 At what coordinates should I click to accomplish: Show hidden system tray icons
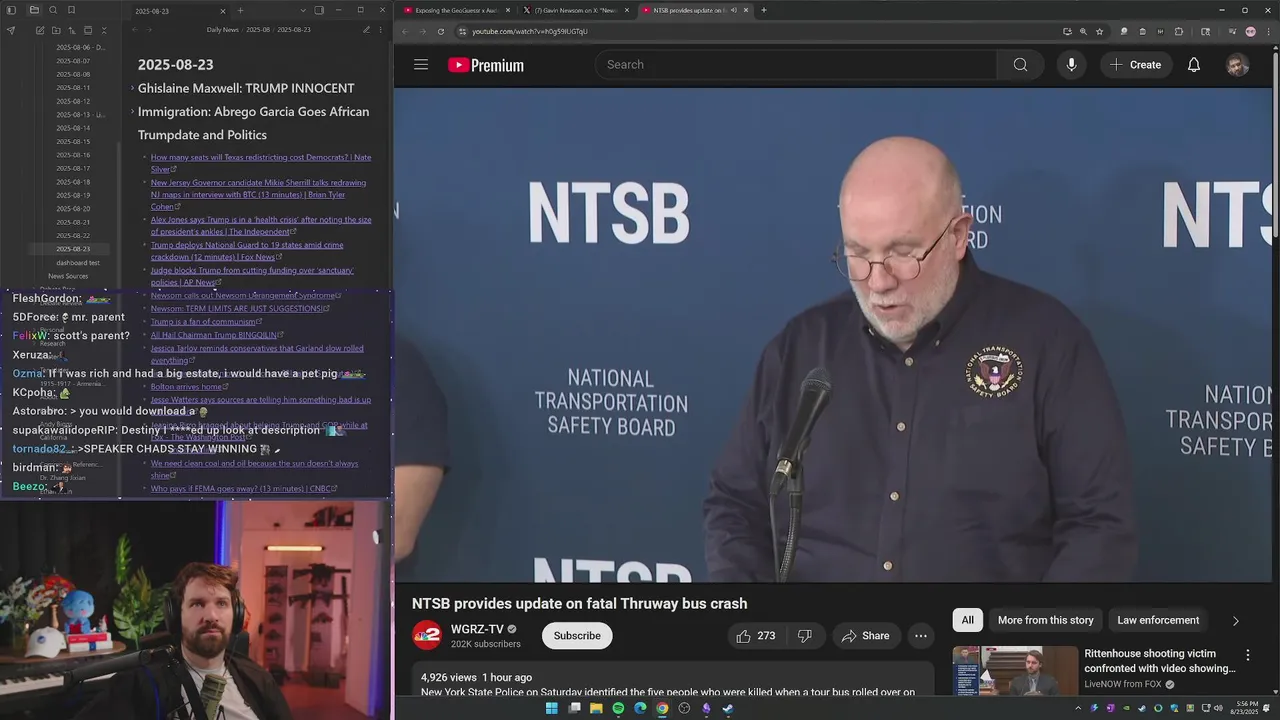[1078, 709]
